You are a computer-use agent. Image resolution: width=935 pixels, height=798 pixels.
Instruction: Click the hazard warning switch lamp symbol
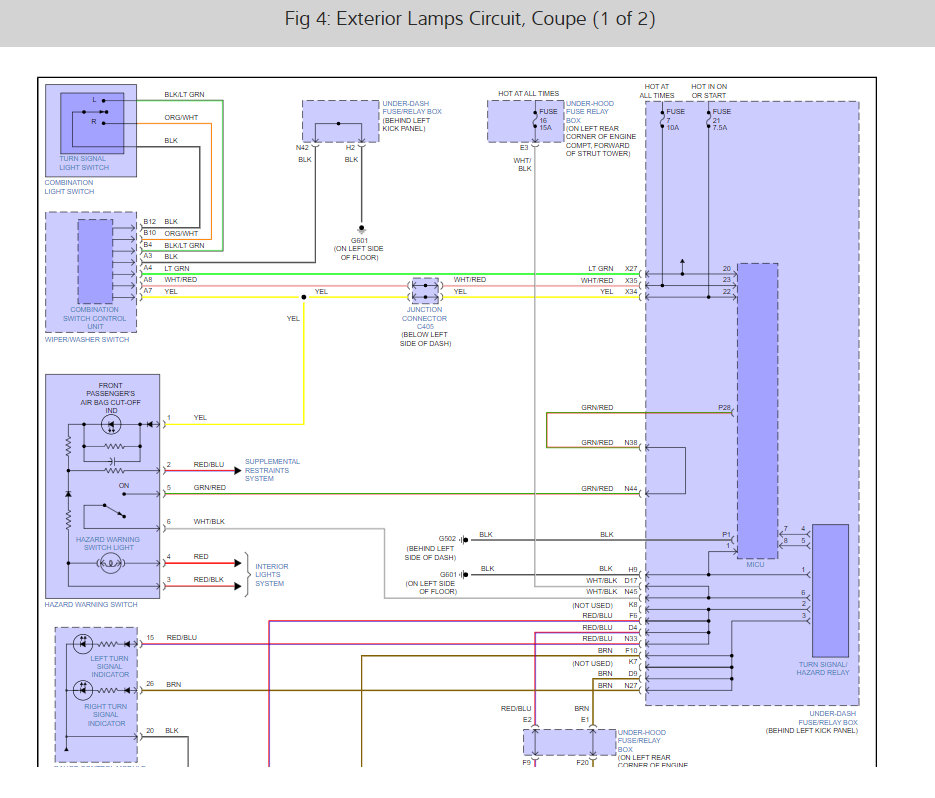coord(110,562)
